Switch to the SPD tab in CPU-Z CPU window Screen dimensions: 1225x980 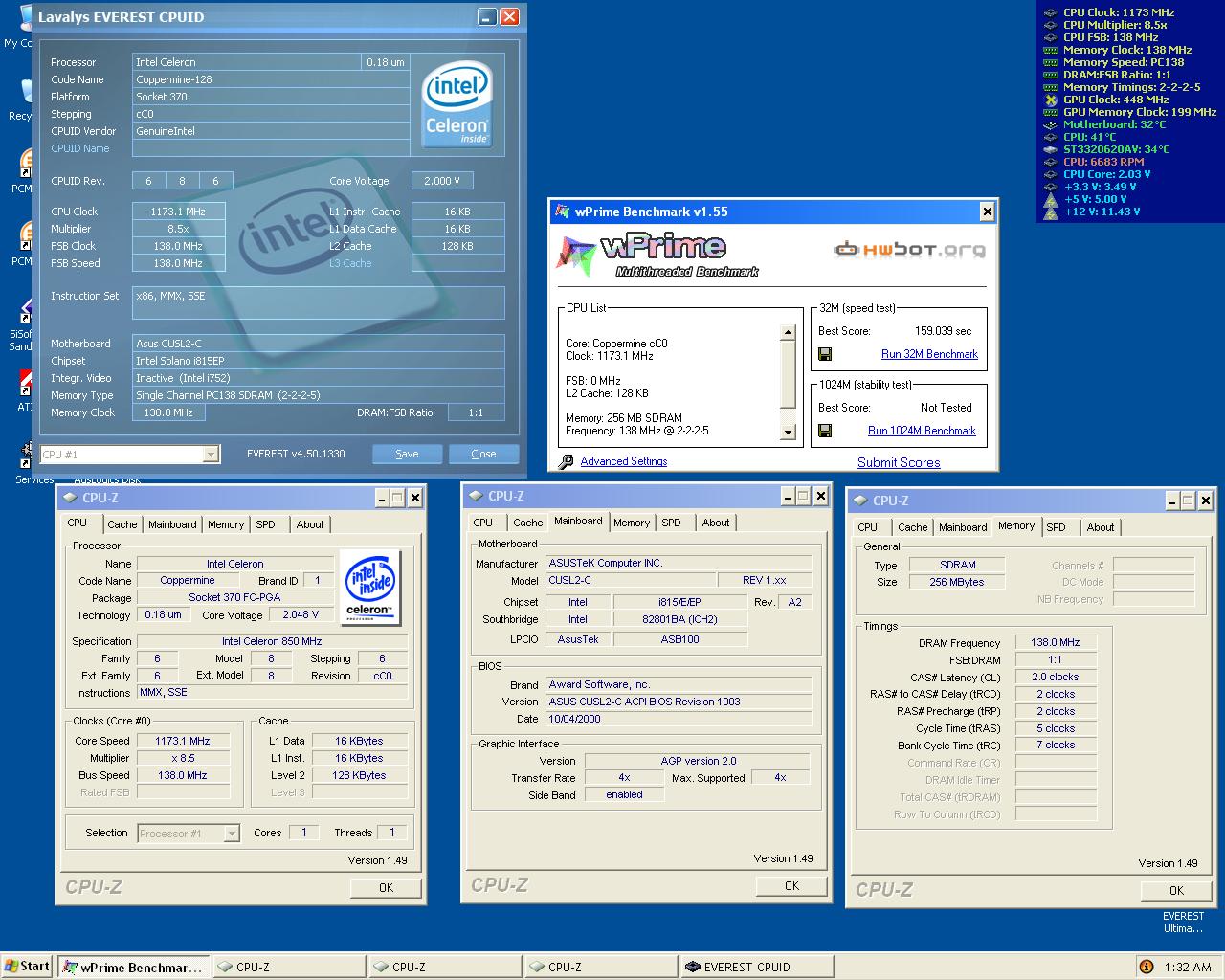(265, 524)
